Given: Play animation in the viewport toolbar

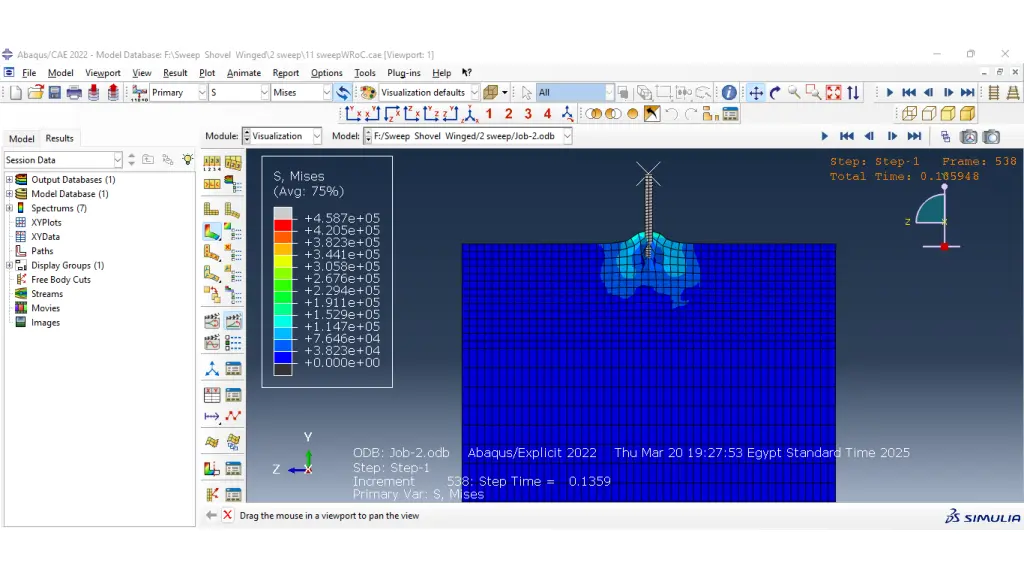Looking at the screenshot, I should click(x=824, y=136).
